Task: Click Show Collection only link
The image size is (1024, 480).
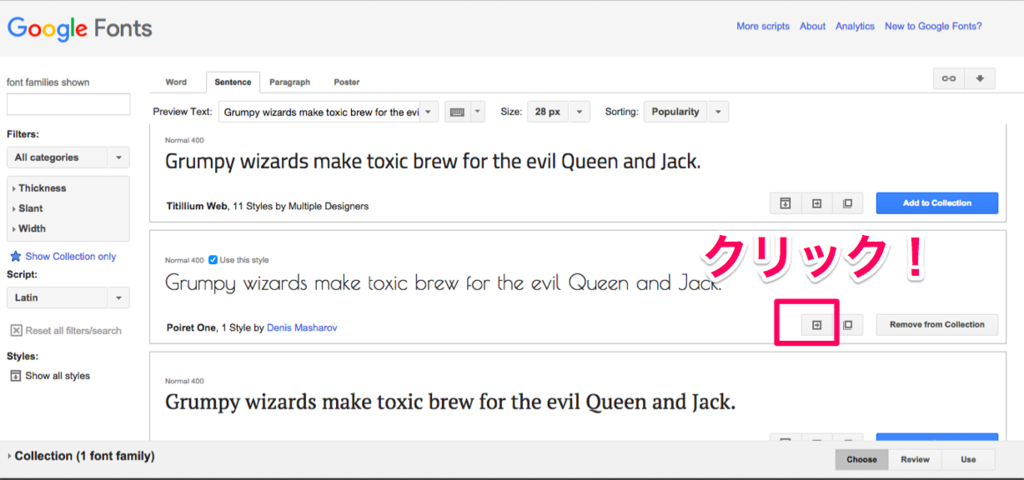Action: (x=71, y=257)
